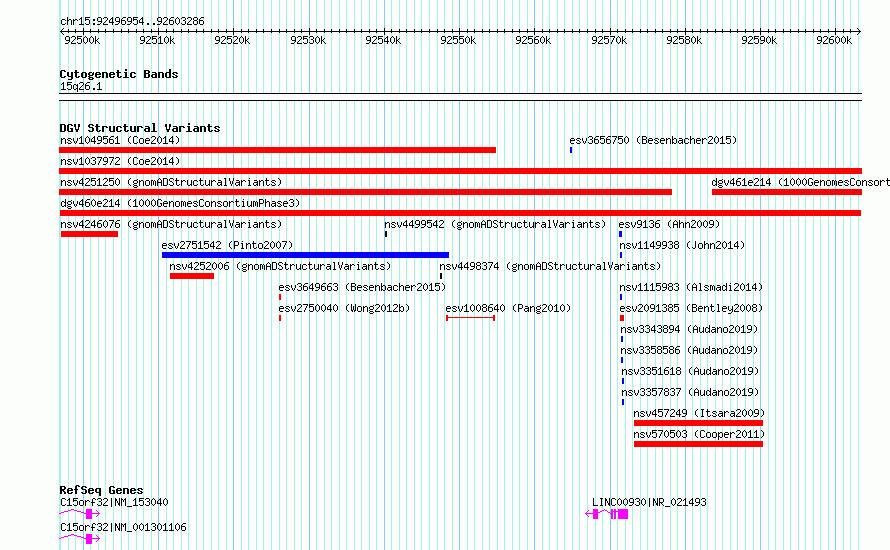Click nsv3351618 (Audano2019) label
This screenshot has width=890, height=550.
point(690,371)
